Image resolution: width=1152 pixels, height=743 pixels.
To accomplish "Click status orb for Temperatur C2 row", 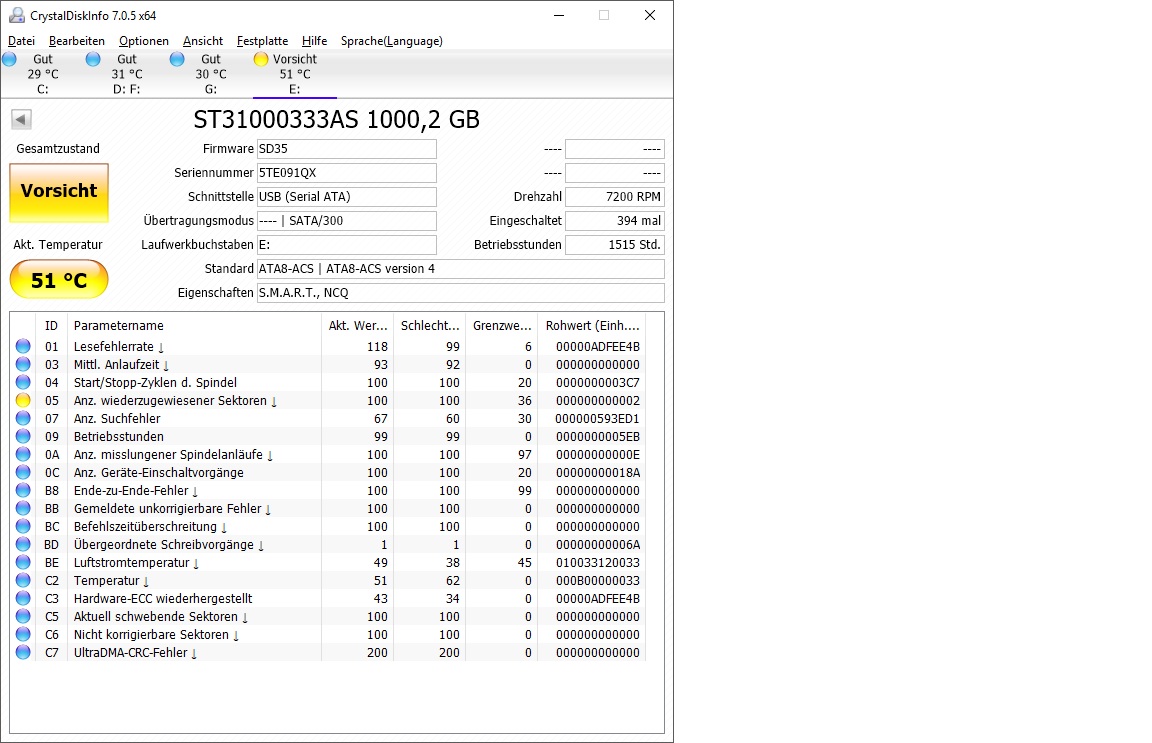I will (24, 581).
